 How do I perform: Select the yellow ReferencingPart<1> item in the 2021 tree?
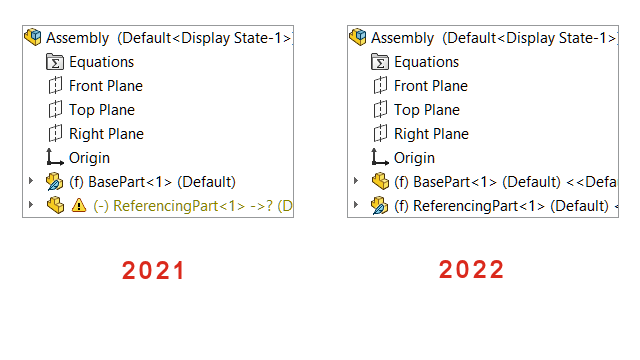coord(193,206)
